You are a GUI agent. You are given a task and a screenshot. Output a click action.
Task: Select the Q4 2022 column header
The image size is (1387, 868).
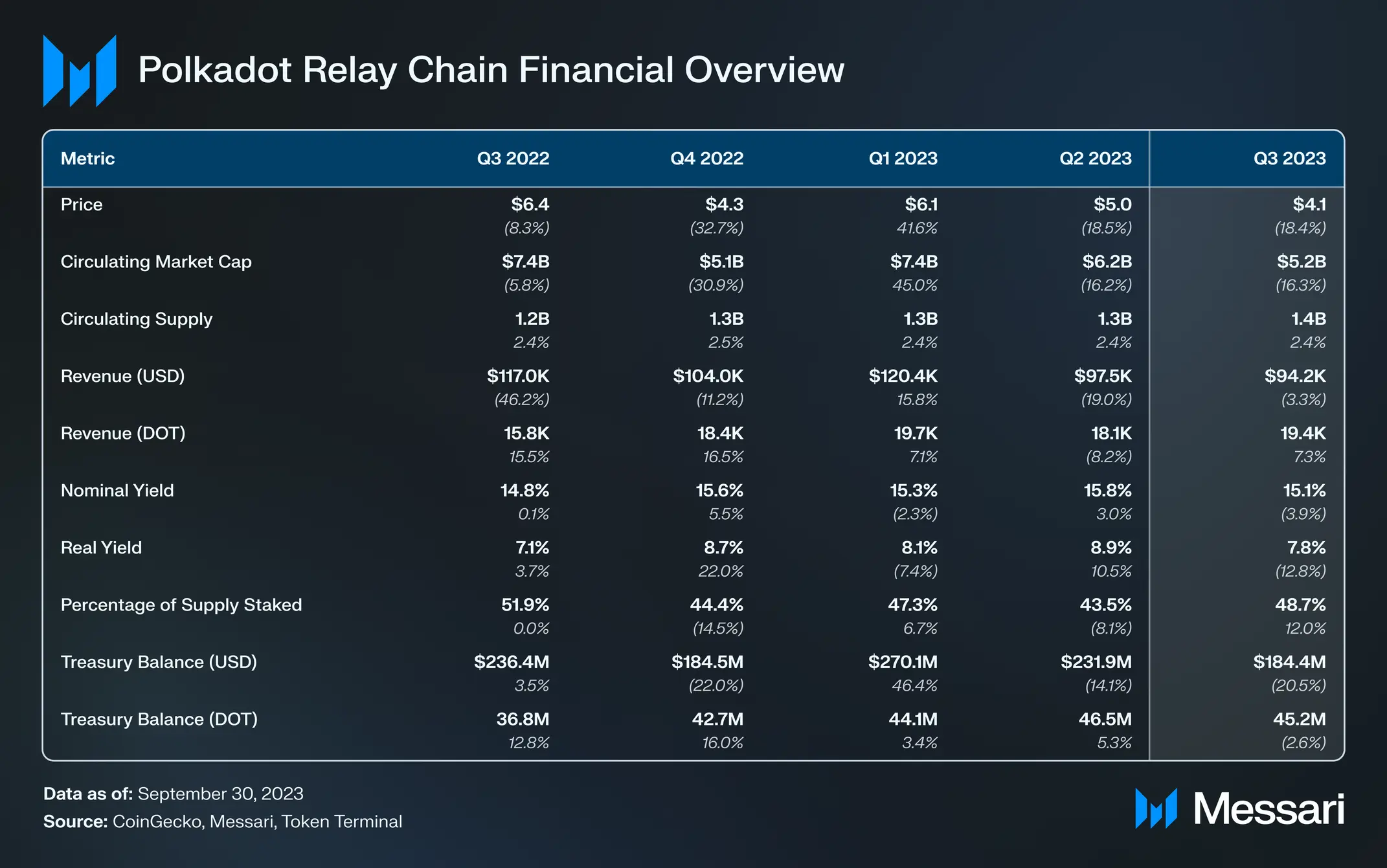pos(706,159)
